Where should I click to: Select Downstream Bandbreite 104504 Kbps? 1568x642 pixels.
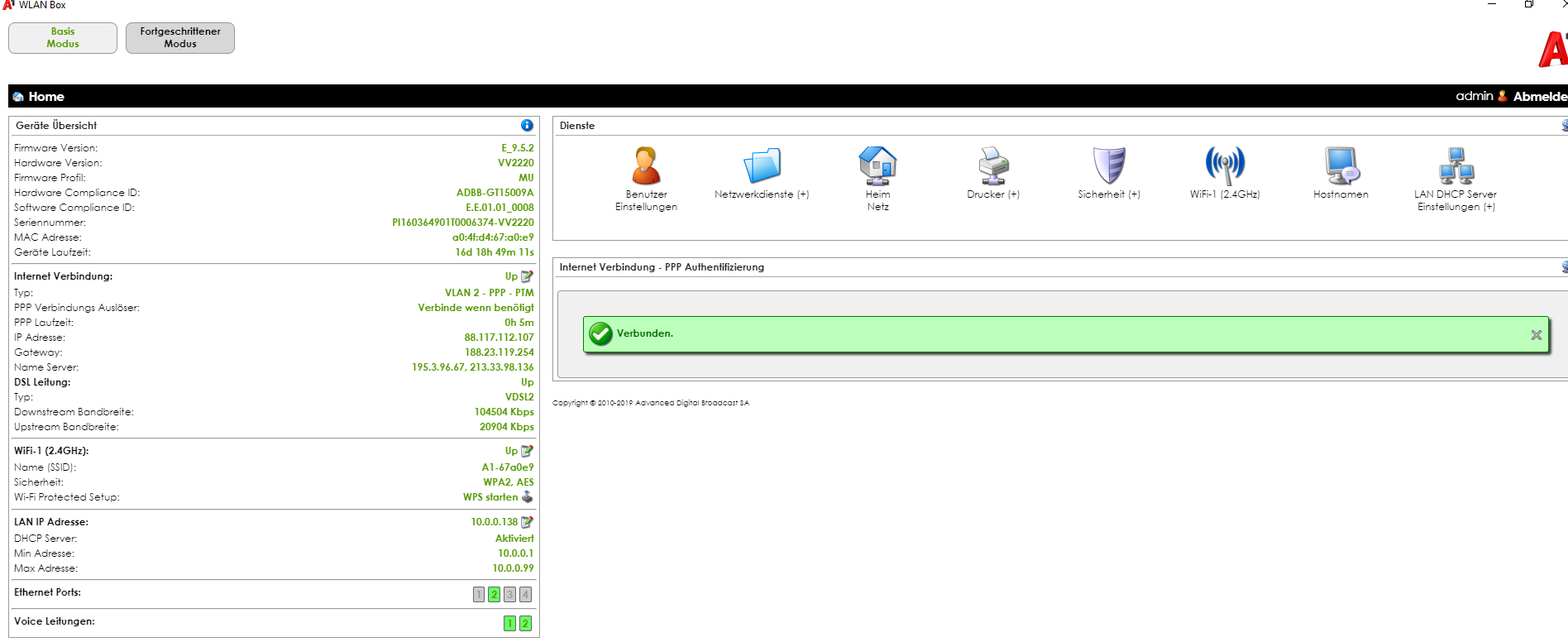[x=504, y=412]
